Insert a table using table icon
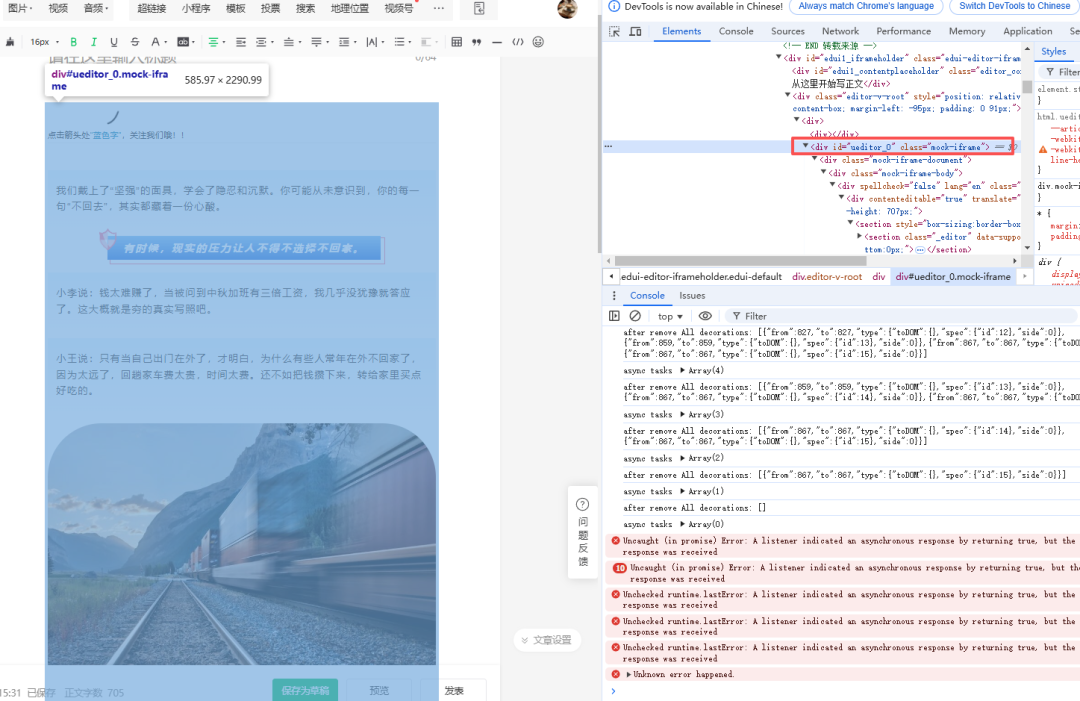 pyautogui.click(x=456, y=42)
